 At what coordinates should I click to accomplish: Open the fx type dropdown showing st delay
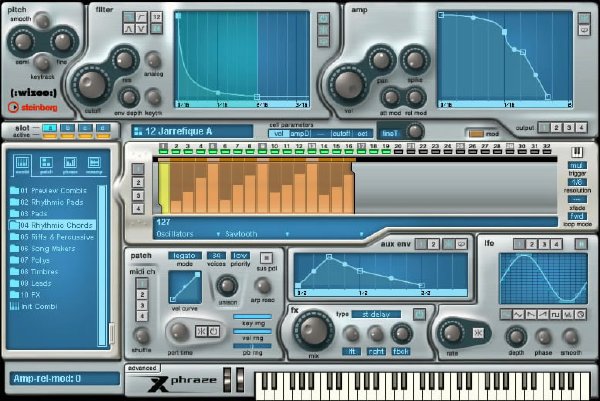tap(376, 314)
